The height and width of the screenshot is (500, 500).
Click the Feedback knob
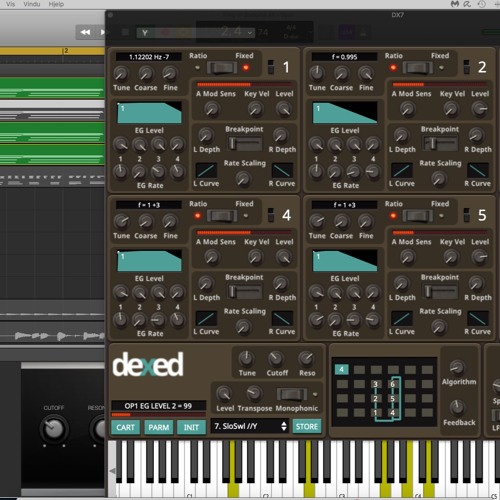457,407
